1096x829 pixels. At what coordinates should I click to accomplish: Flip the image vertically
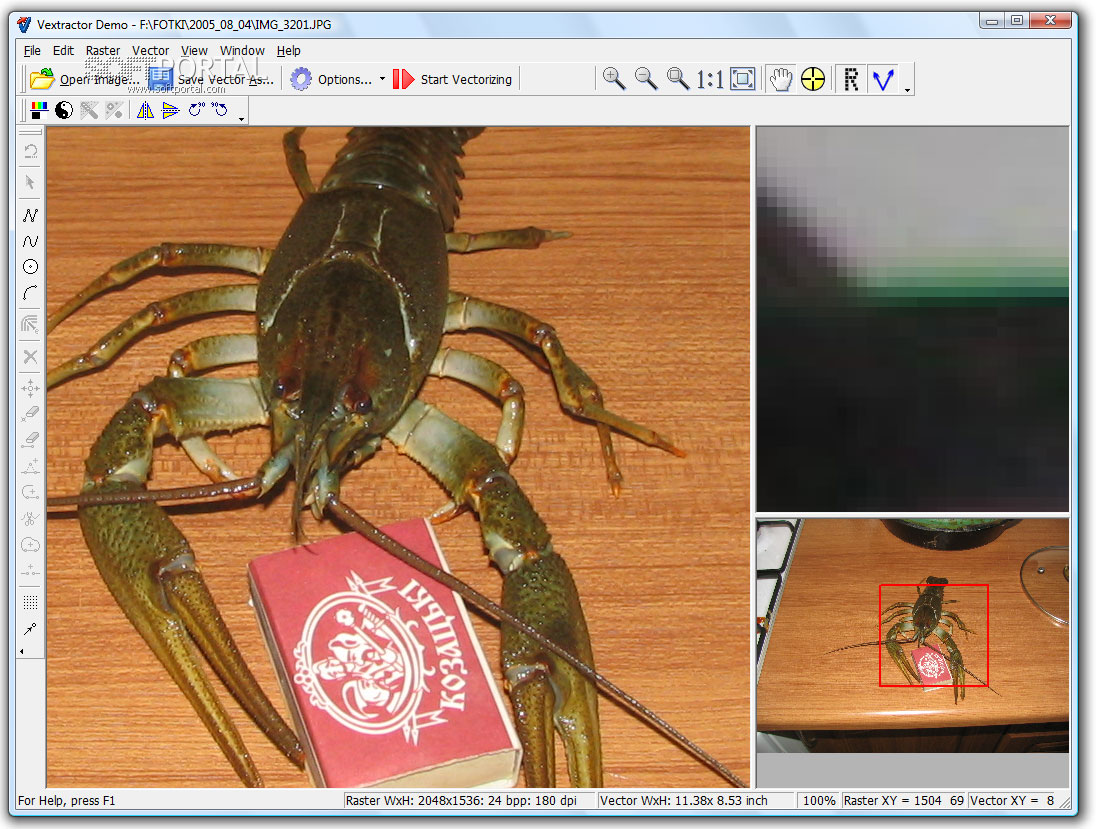tap(170, 110)
